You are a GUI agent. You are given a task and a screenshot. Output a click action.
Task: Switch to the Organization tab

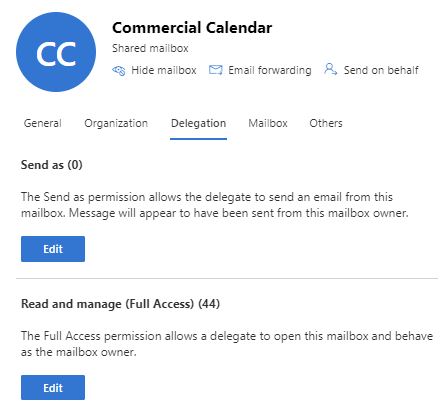coord(116,123)
